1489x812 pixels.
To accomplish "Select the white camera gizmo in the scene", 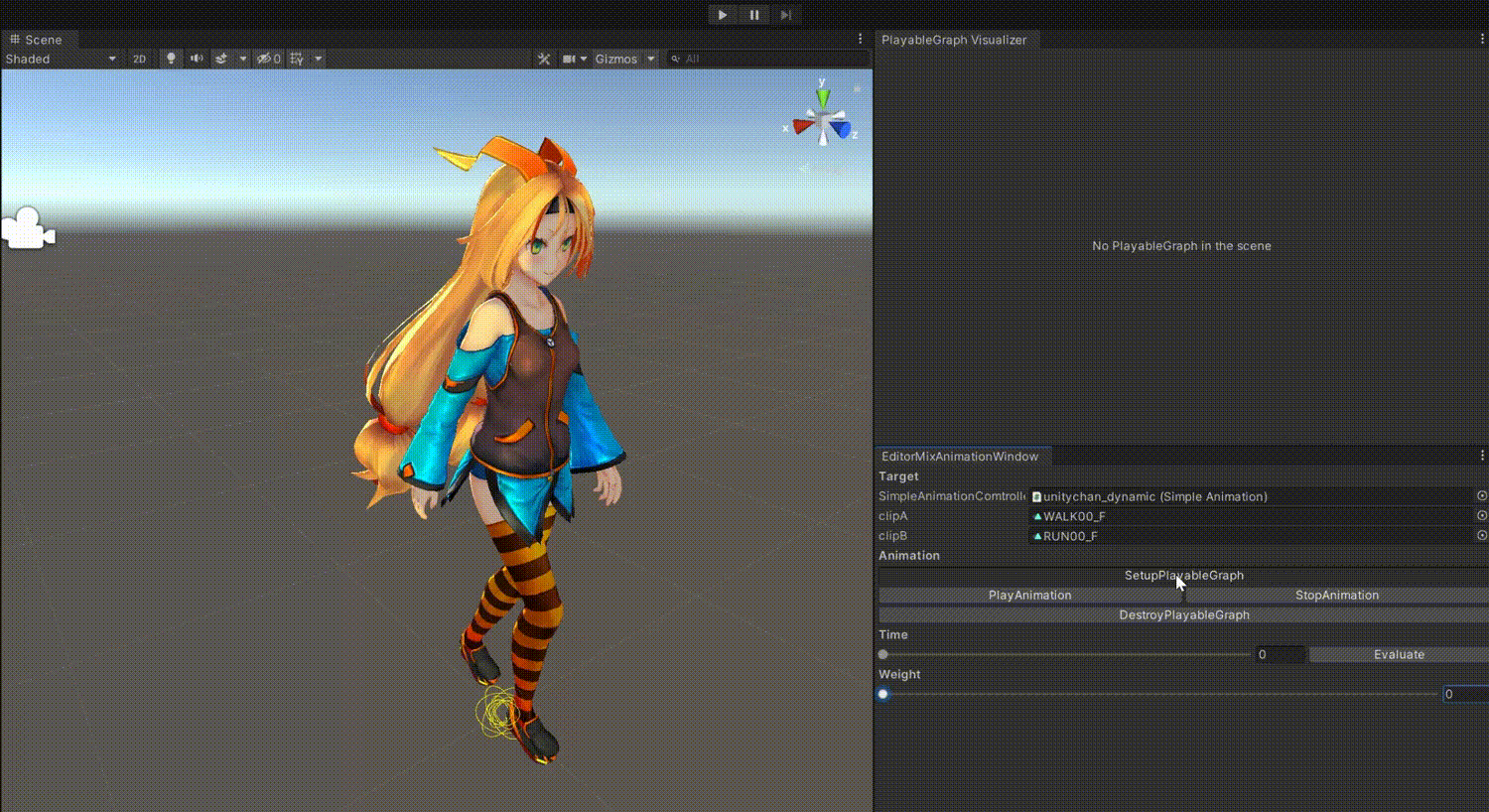I will coord(28,228).
